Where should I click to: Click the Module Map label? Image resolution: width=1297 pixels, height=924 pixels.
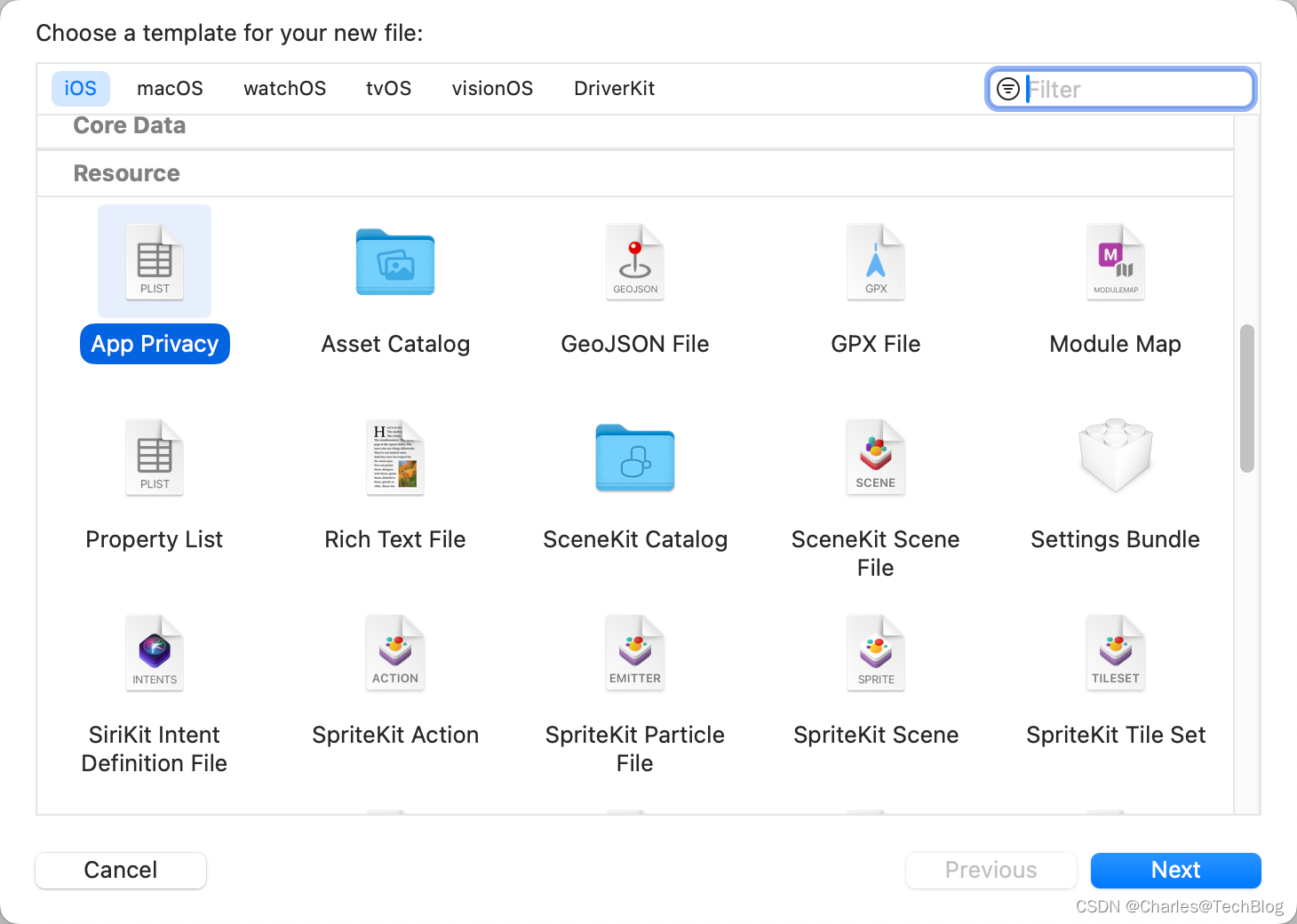point(1116,344)
